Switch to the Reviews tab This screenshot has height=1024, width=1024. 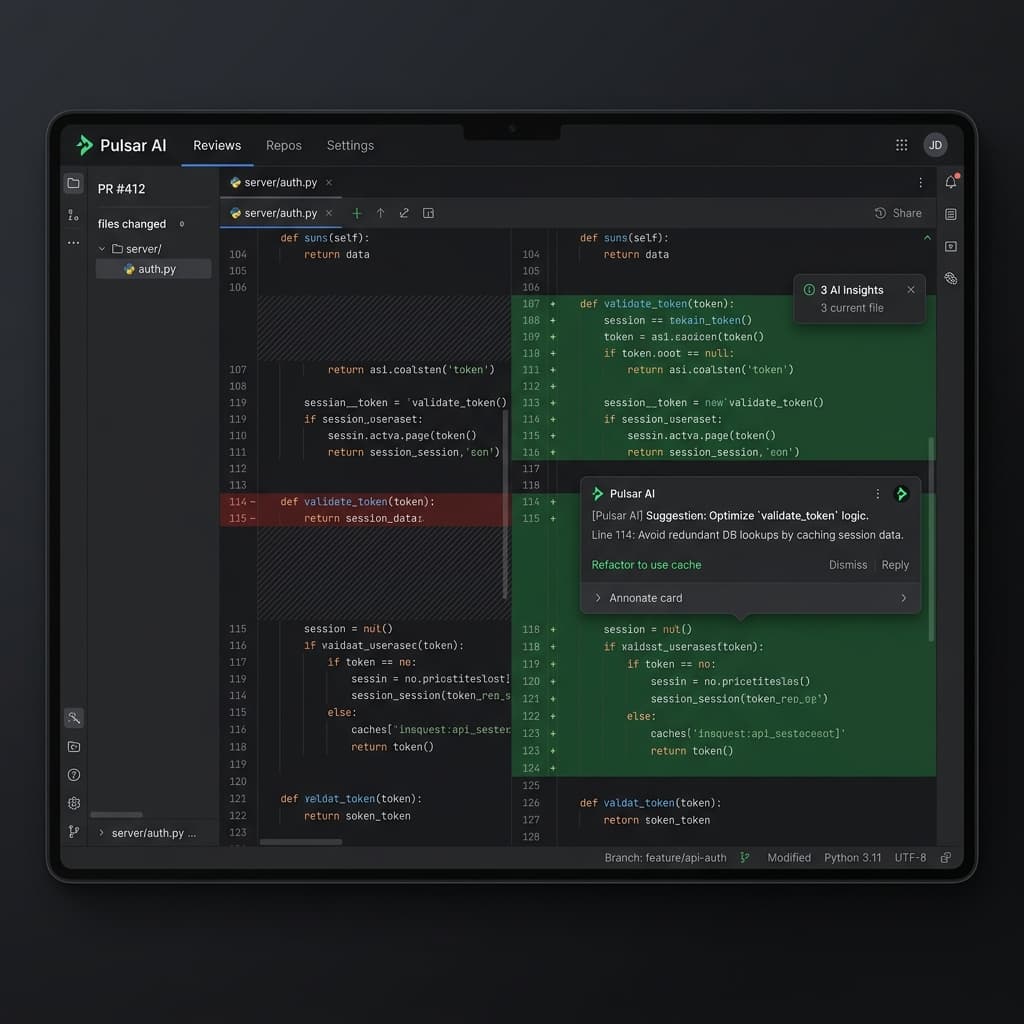(217, 146)
